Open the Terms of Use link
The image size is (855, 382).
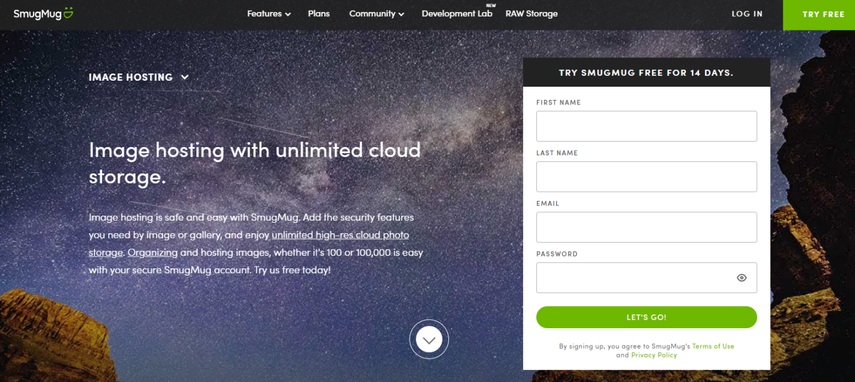713,346
